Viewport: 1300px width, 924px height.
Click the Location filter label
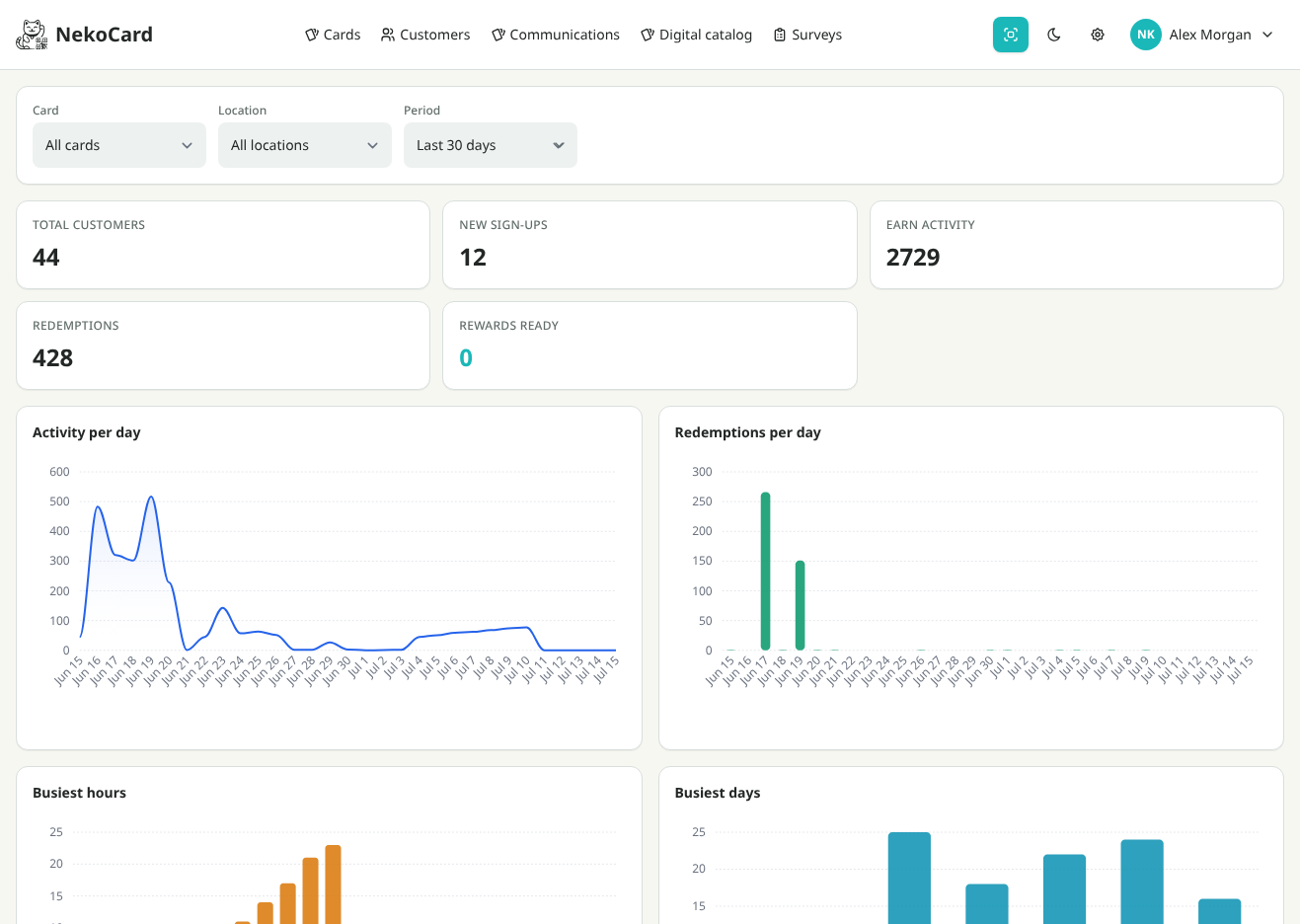pos(243,111)
